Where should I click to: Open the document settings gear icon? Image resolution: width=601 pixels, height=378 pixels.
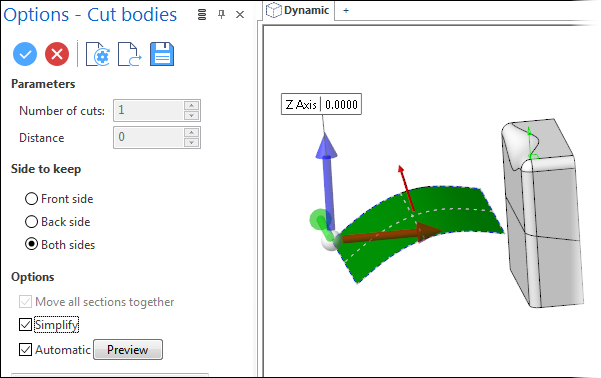coord(97,54)
